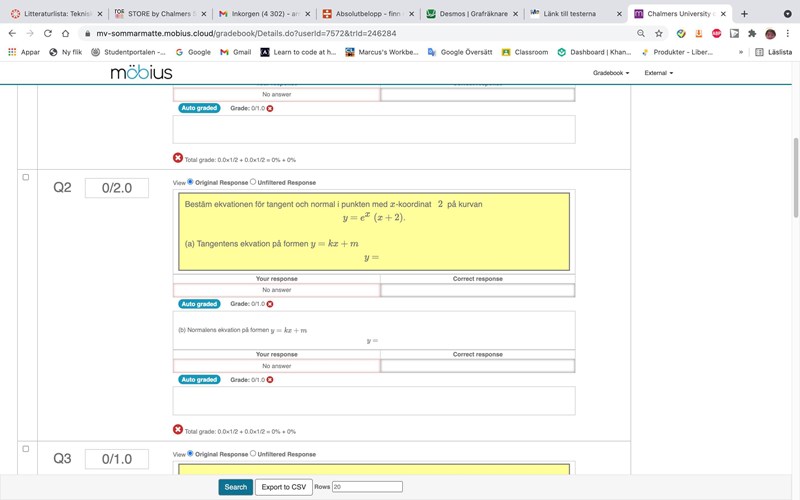800x500 pixels.
Task: Expand the Gradebook dropdown menu
Action: [x=610, y=73]
